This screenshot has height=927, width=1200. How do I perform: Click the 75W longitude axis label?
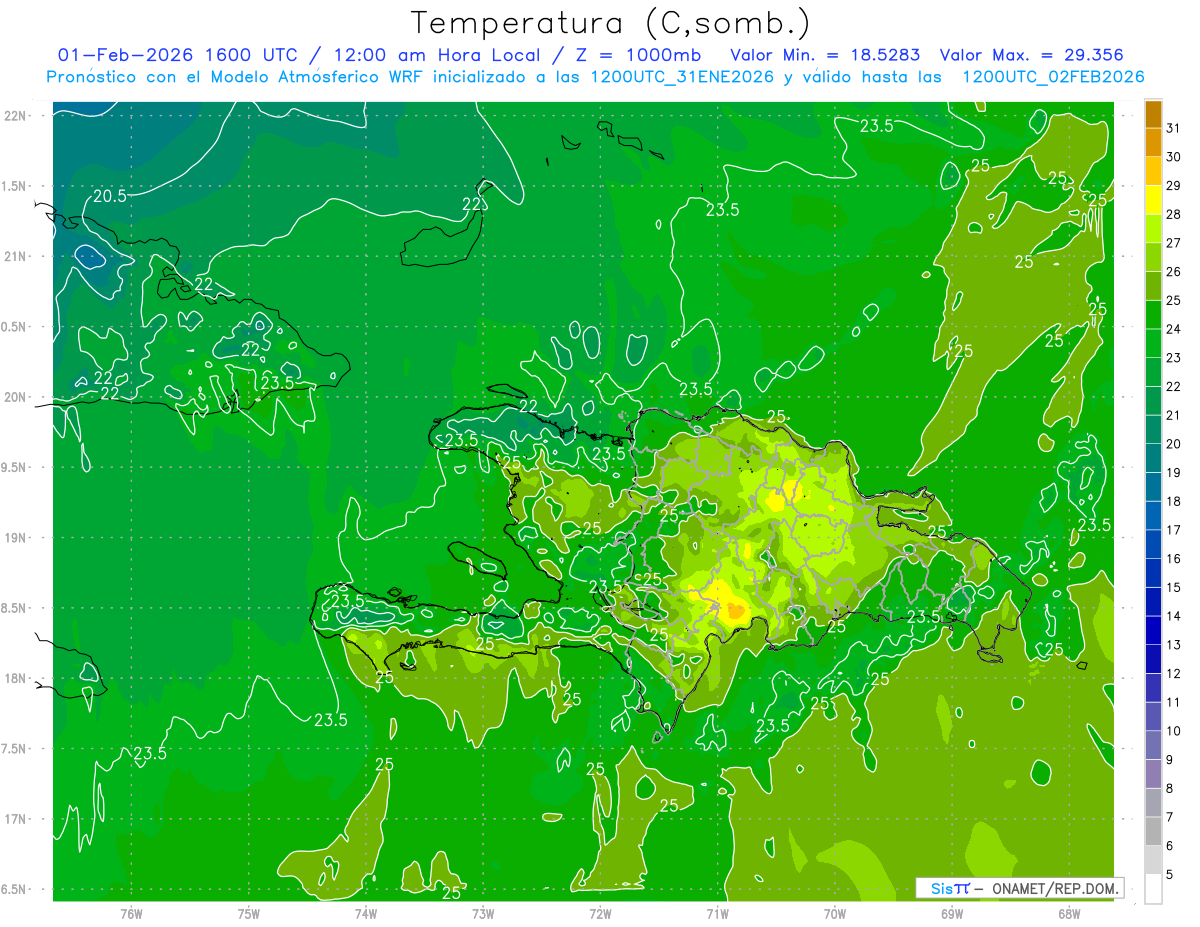pyautogui.click(x=249, y=913)
